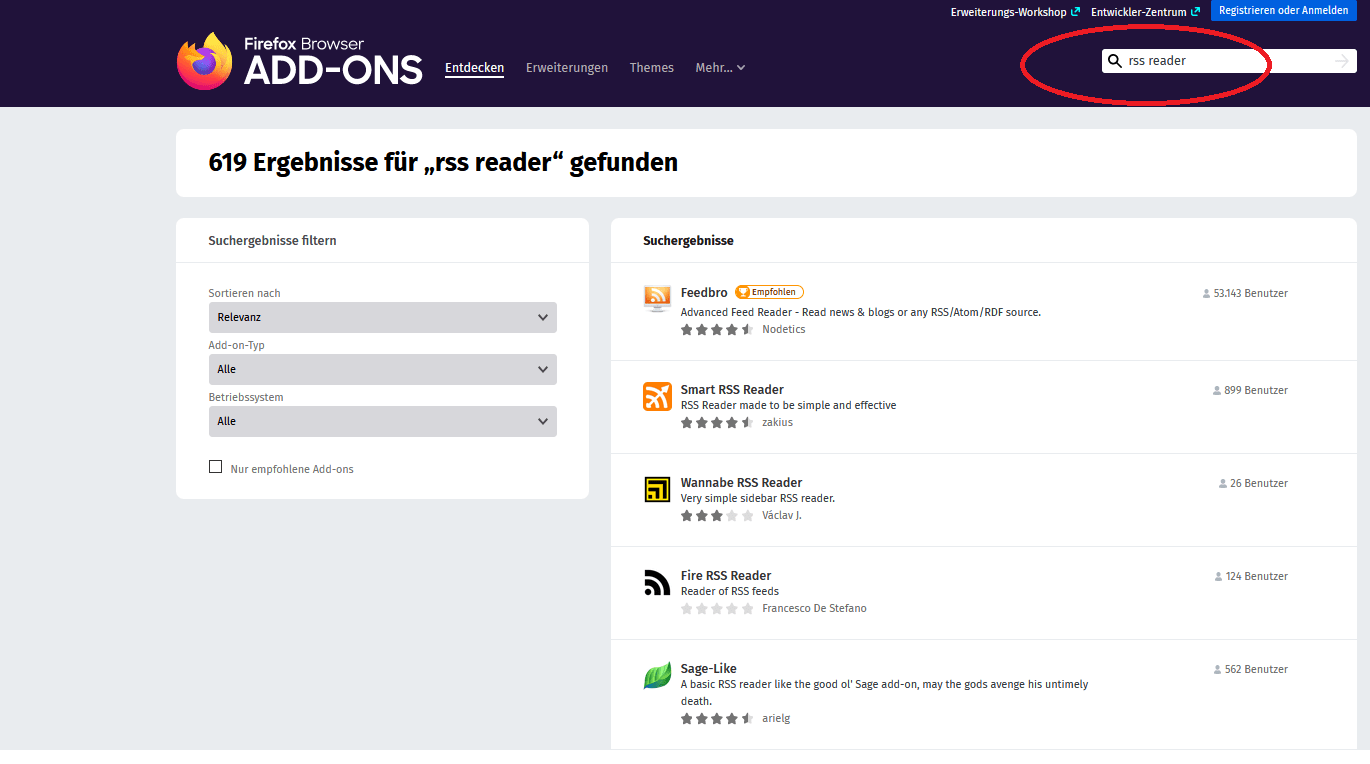This screenshot has height=764, width=1370.
Task: Expand the Mehr… navigation menu
Action: (720, 68)
